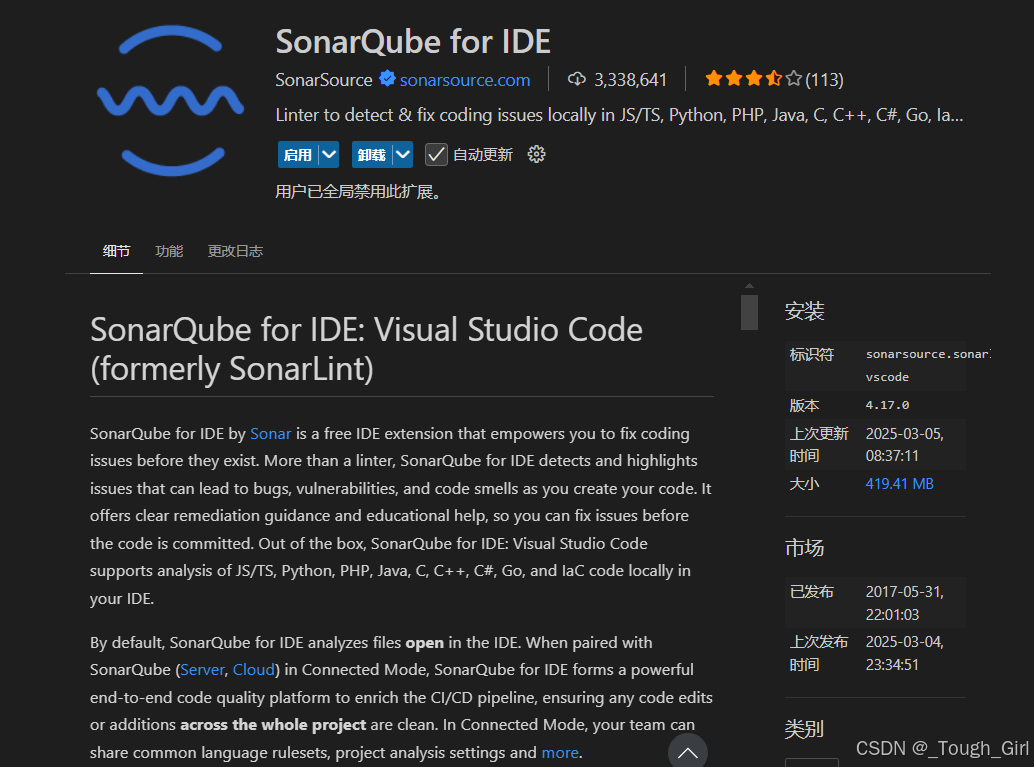This screenshot has height=767, width=1034.
Task: Click the 上次发布时间 value 2025-03-04
Action: pyautogui.click(x=904, y=653)
